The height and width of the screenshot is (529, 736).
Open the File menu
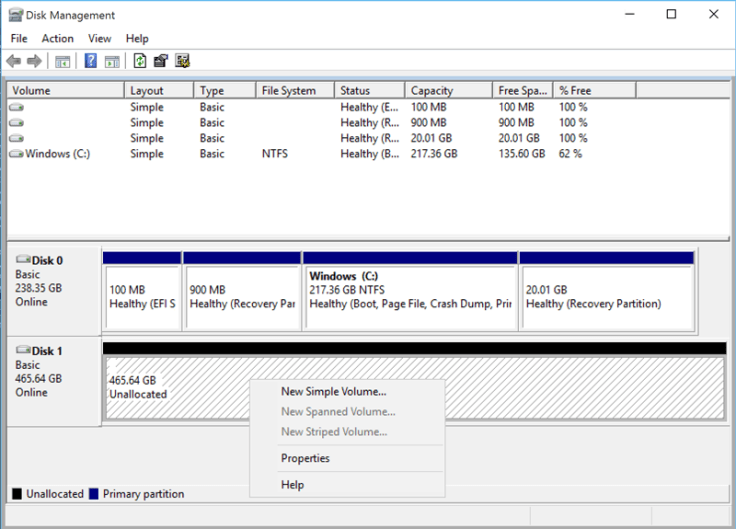[x=19, y=38]
